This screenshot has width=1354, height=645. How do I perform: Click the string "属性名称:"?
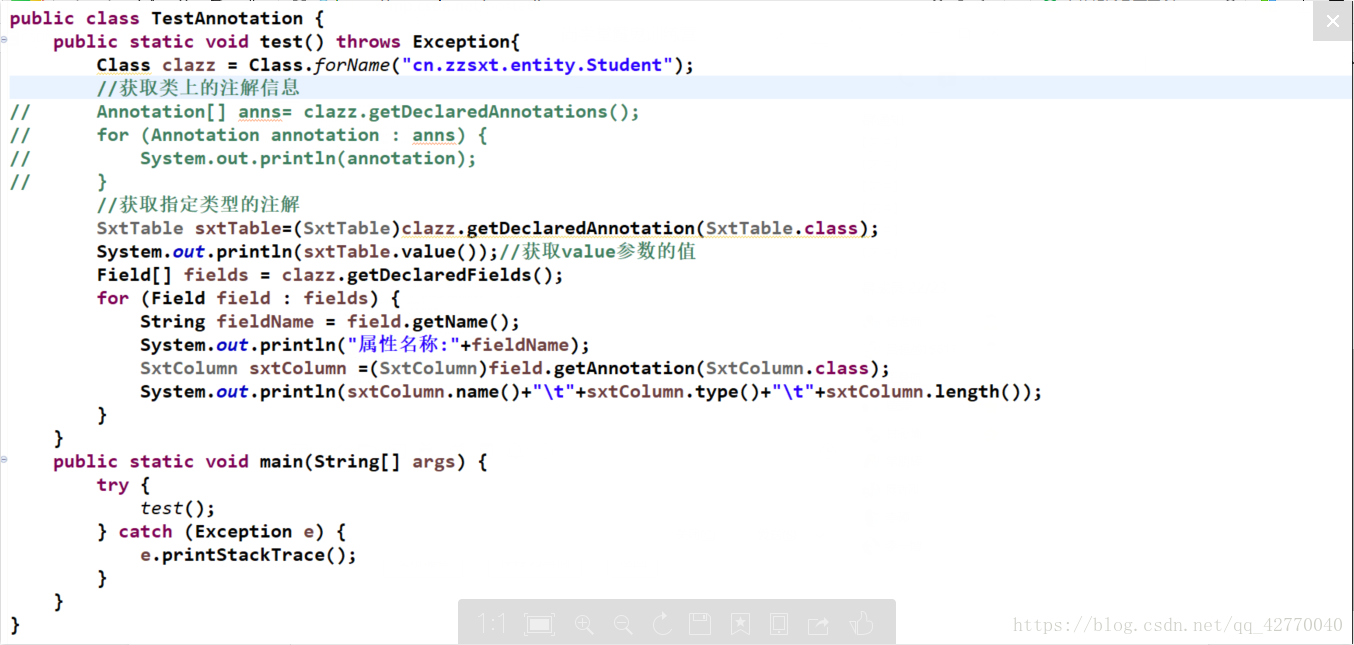(402, 345)
